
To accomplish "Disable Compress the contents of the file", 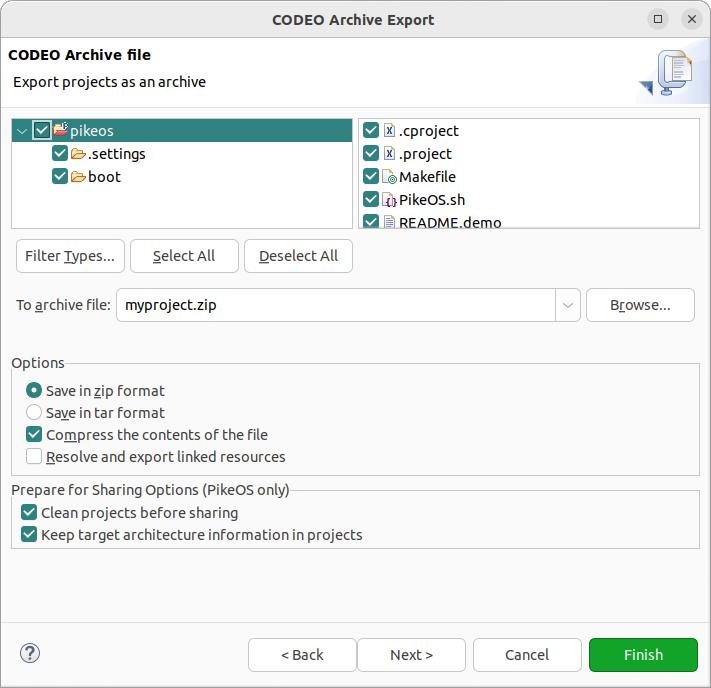I will click(x=35, y=435).
